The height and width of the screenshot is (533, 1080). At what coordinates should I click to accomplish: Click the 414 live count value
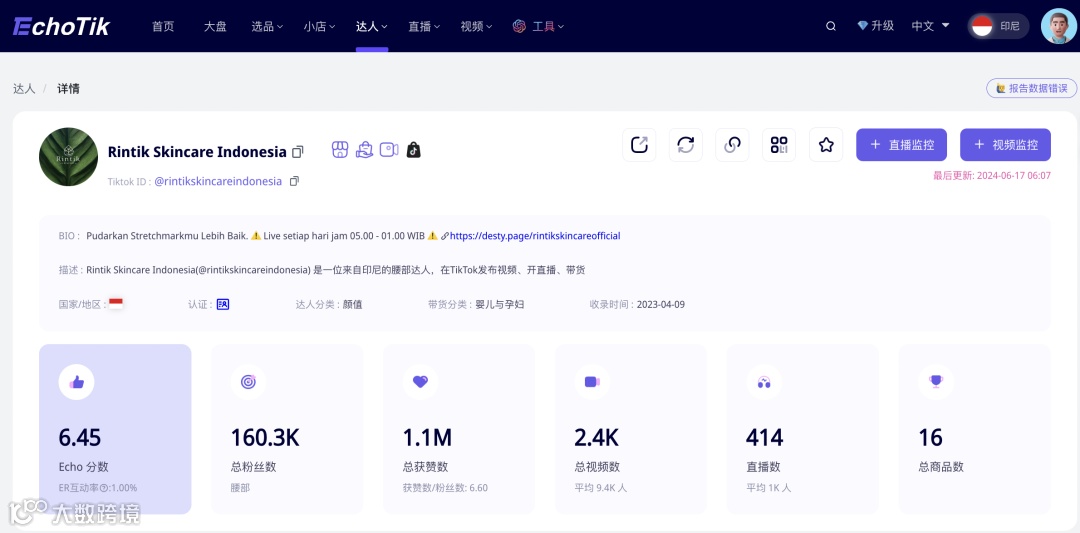click(x=765, y=438)
